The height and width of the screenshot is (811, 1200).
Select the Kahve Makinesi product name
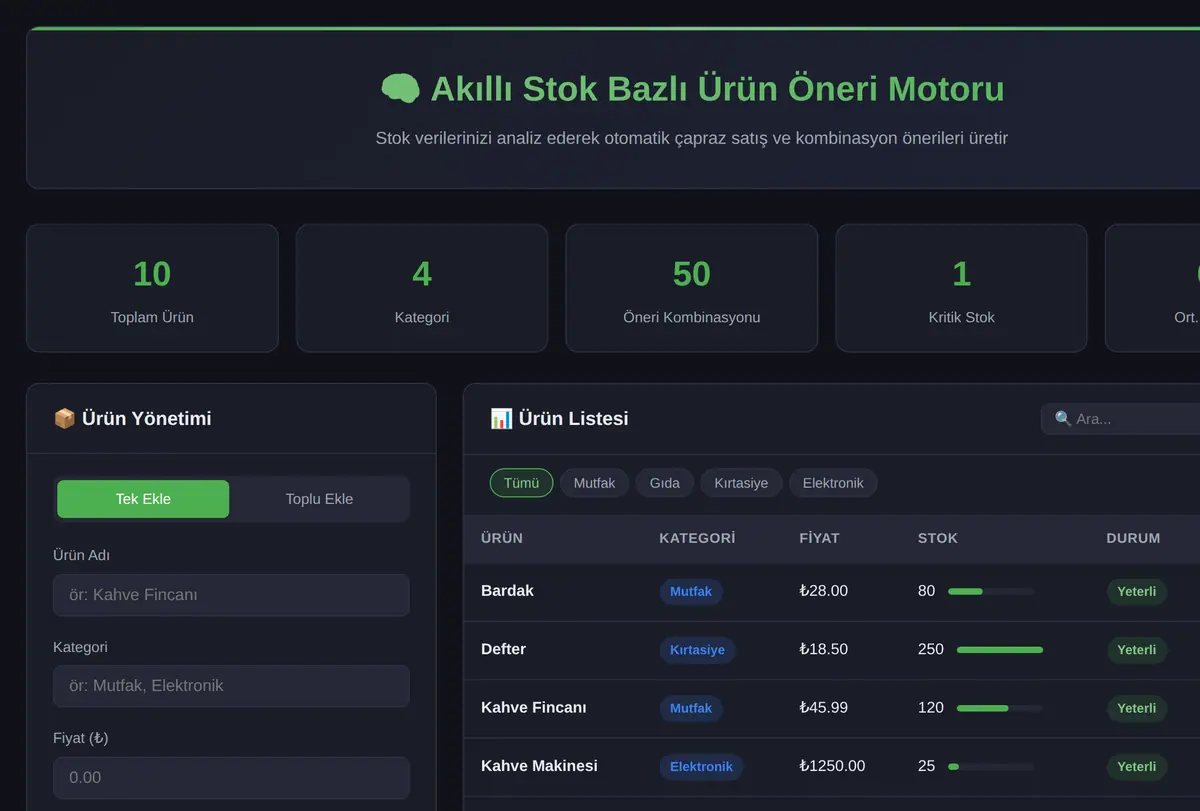tap(539, 766)
